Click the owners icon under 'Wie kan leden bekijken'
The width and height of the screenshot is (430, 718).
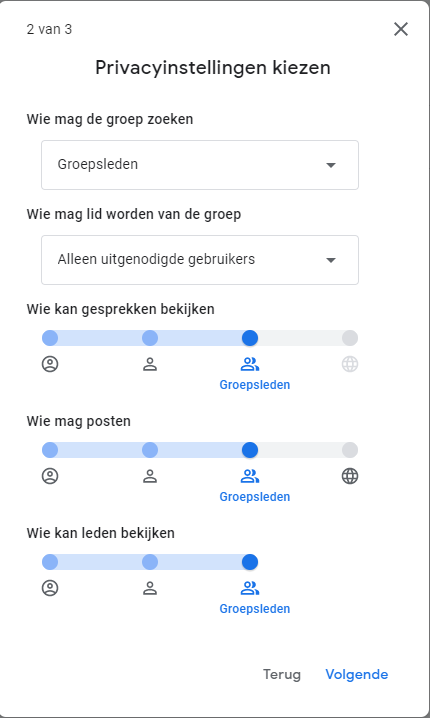50,588
